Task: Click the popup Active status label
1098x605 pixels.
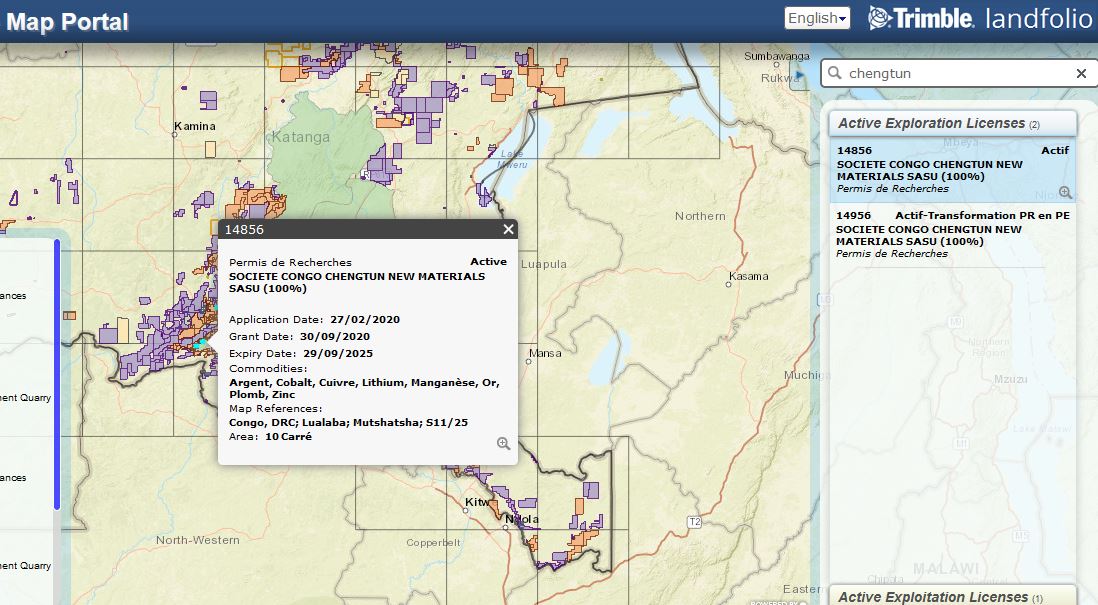Action: (x=488, y=261)
